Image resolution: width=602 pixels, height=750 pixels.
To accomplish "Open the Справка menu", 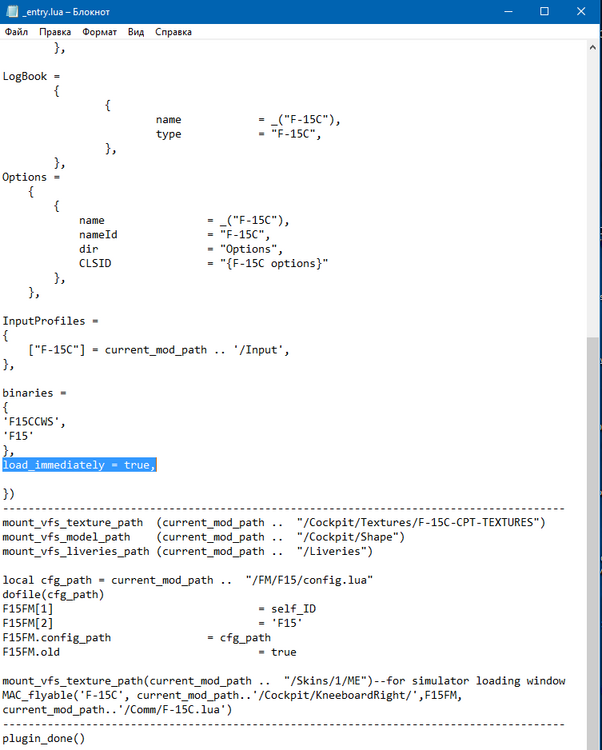I will (173, 32).
